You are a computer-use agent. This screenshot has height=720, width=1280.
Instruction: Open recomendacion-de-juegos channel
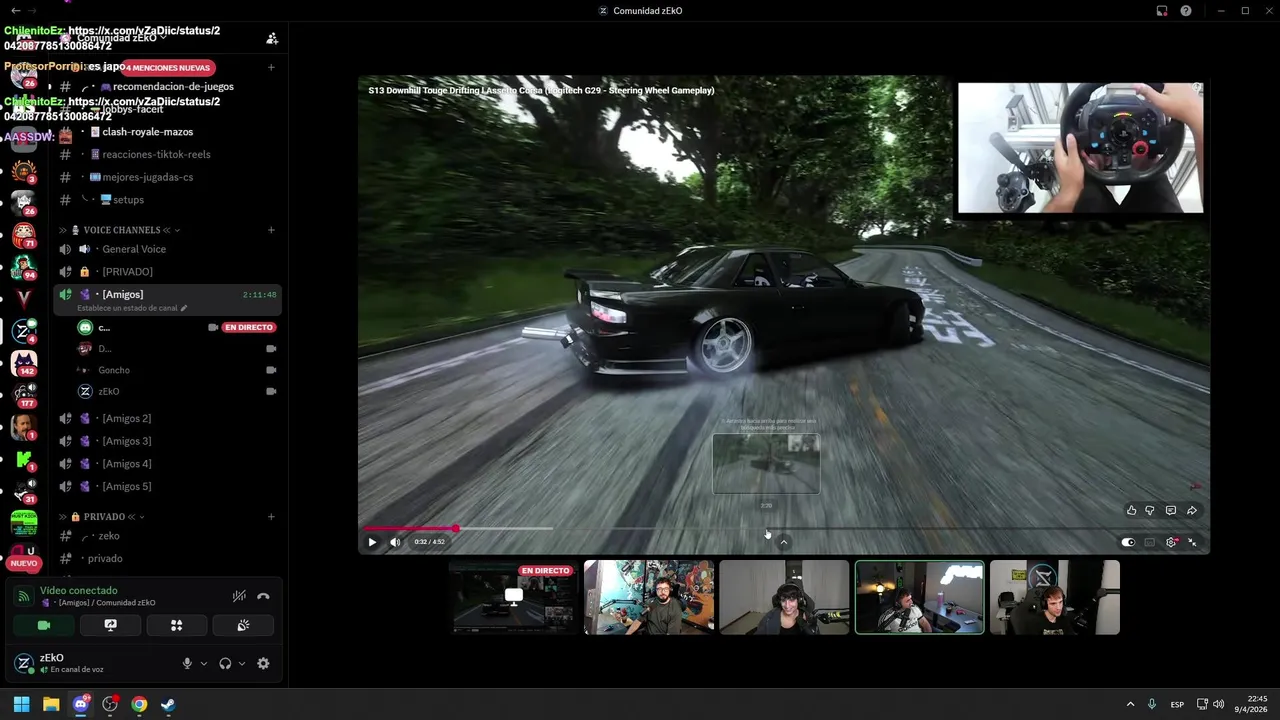click(168, 87)
